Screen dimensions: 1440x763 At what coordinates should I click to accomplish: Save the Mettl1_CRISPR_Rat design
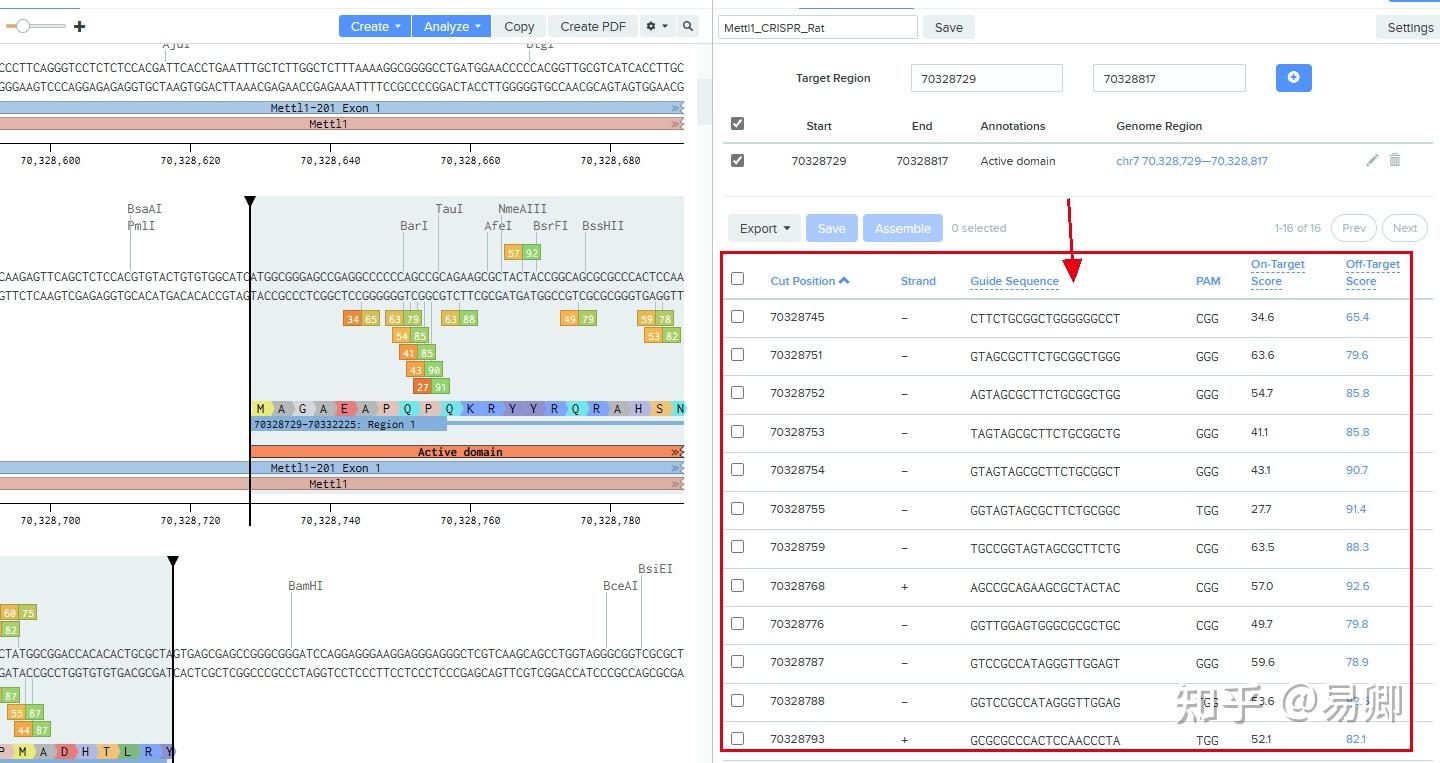pyautogui.click(x=947, y=27)
